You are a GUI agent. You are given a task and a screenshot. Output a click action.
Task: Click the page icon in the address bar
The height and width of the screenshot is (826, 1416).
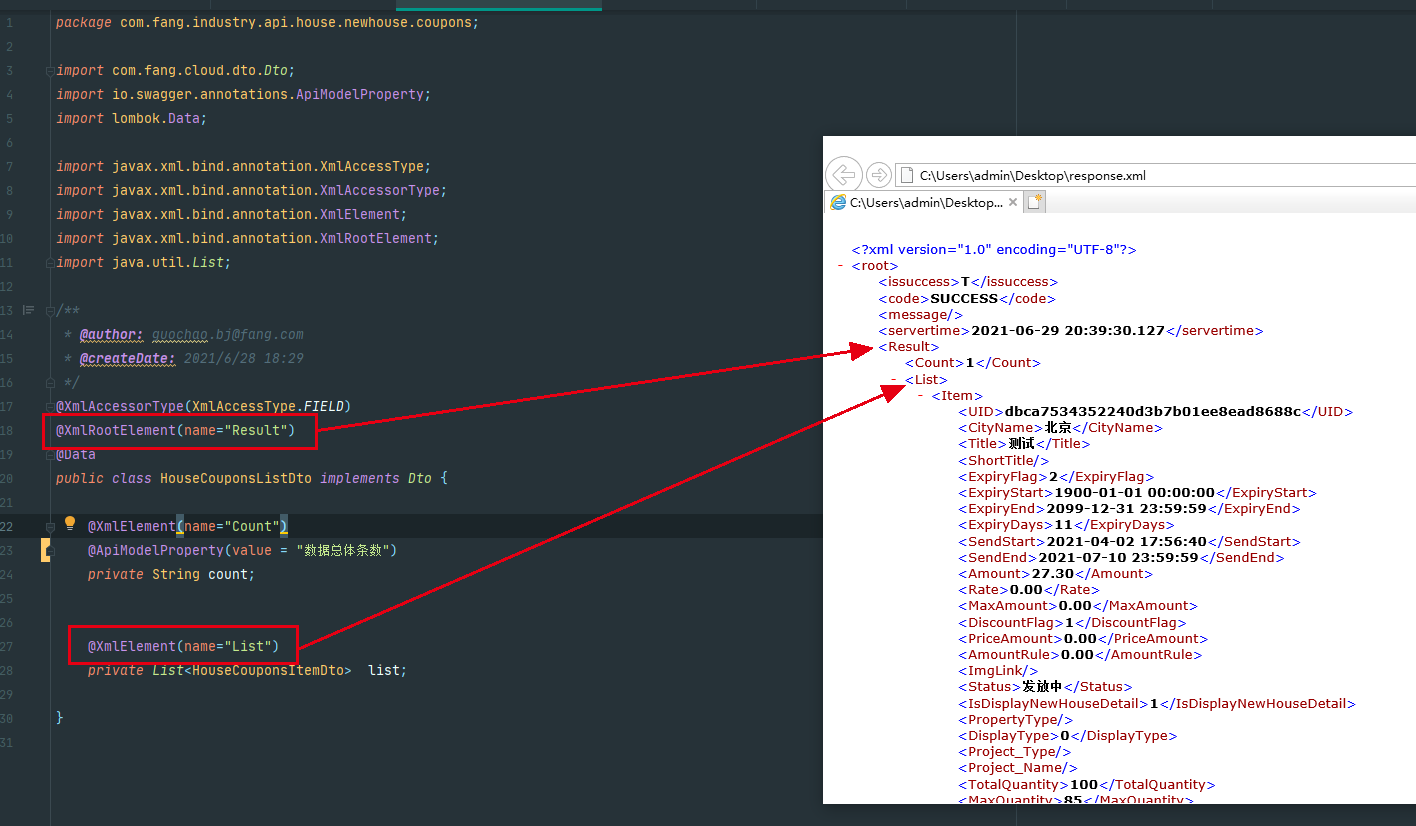coord(907,175)
